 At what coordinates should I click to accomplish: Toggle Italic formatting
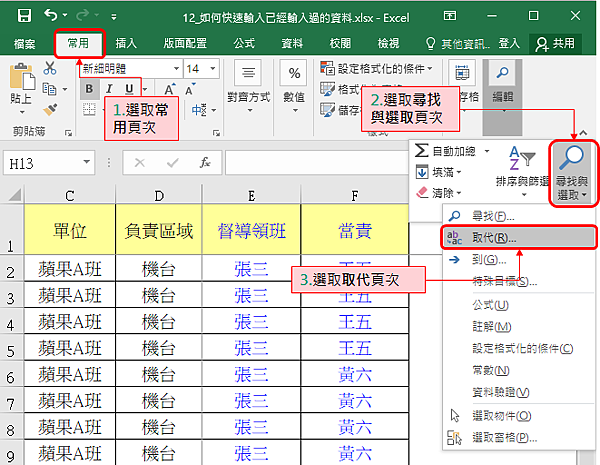(x=109, y=89)
